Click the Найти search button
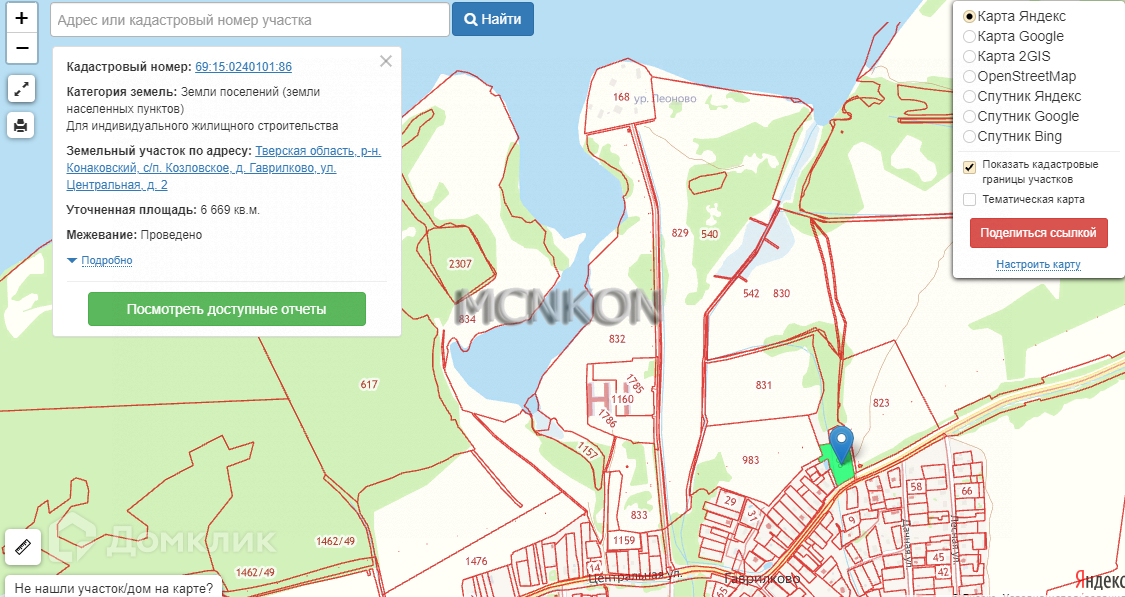The height and width of the screenshot is (597, 1125). point(493,19)
